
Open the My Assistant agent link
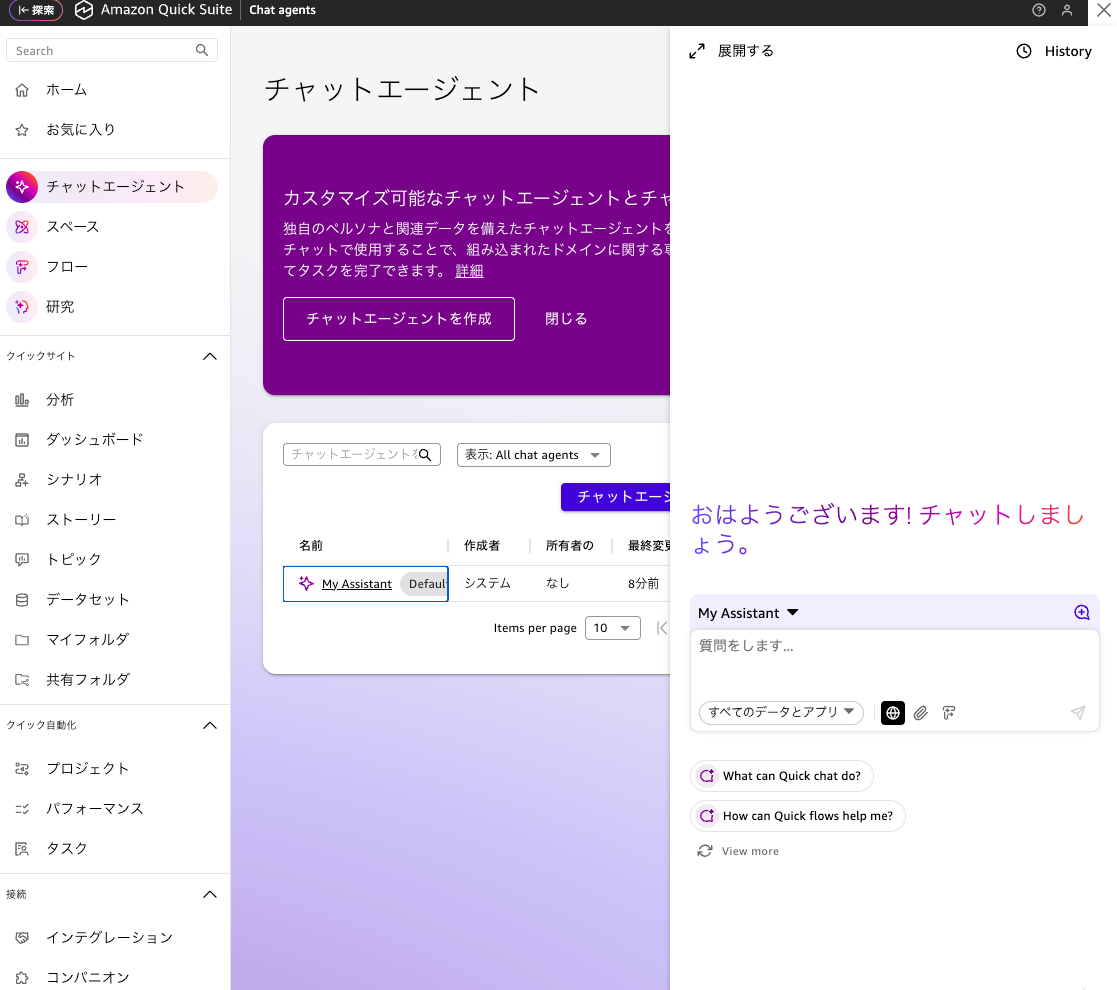tap(356, 584)
